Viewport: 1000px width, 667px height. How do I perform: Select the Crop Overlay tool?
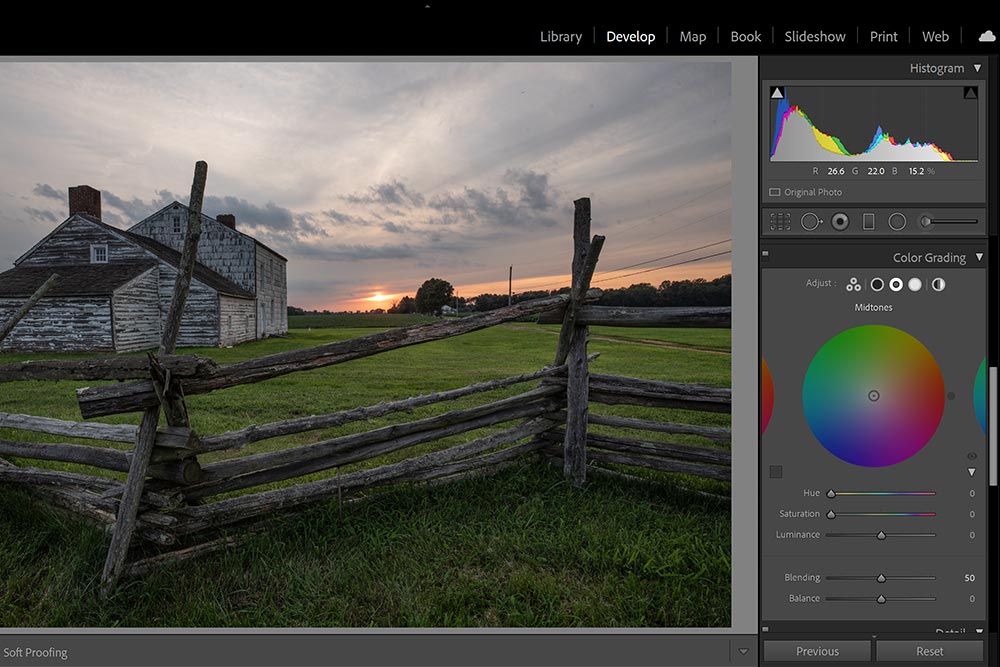coord(780,221)
